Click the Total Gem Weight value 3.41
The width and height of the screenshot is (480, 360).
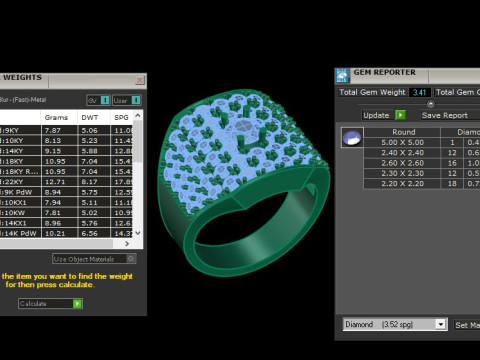click(x=419, y=92)
